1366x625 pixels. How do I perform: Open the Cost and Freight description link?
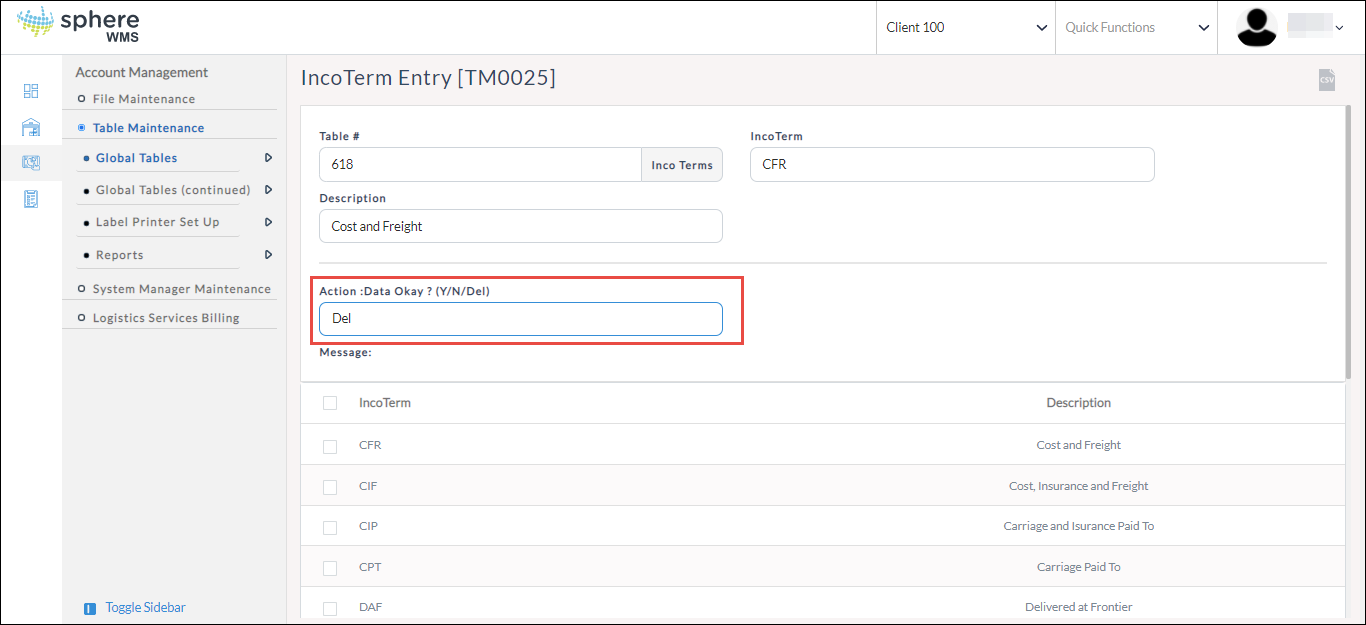point(1078,445)
